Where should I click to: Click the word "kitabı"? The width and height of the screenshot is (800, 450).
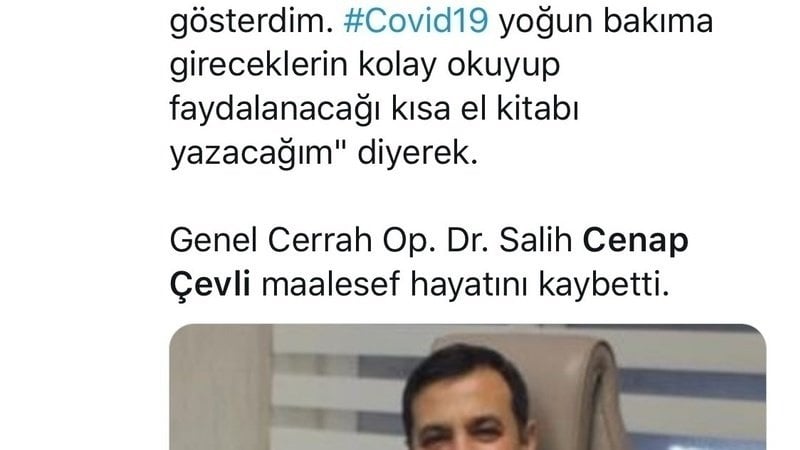click(538, 109)
